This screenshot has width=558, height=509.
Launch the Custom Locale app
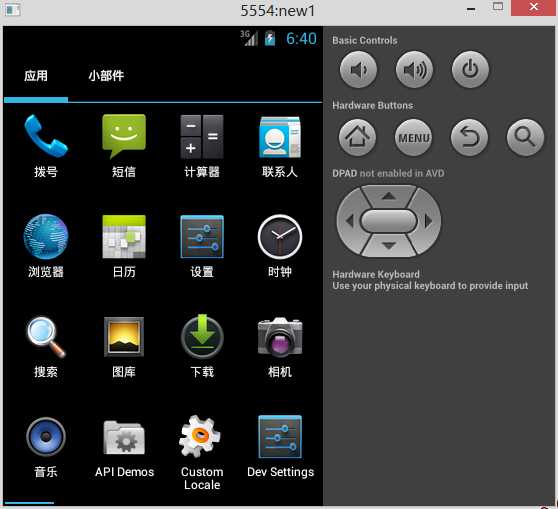click(x=200, y=437)
